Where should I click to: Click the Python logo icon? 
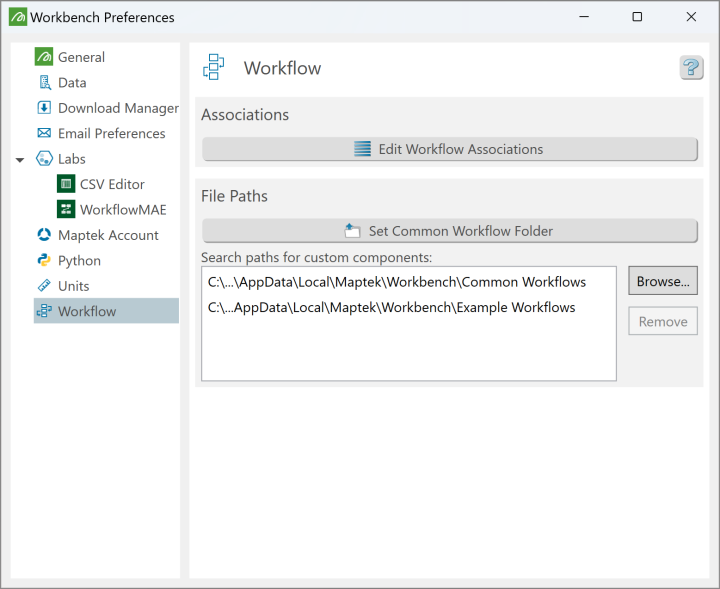click(x=44, y=260)
